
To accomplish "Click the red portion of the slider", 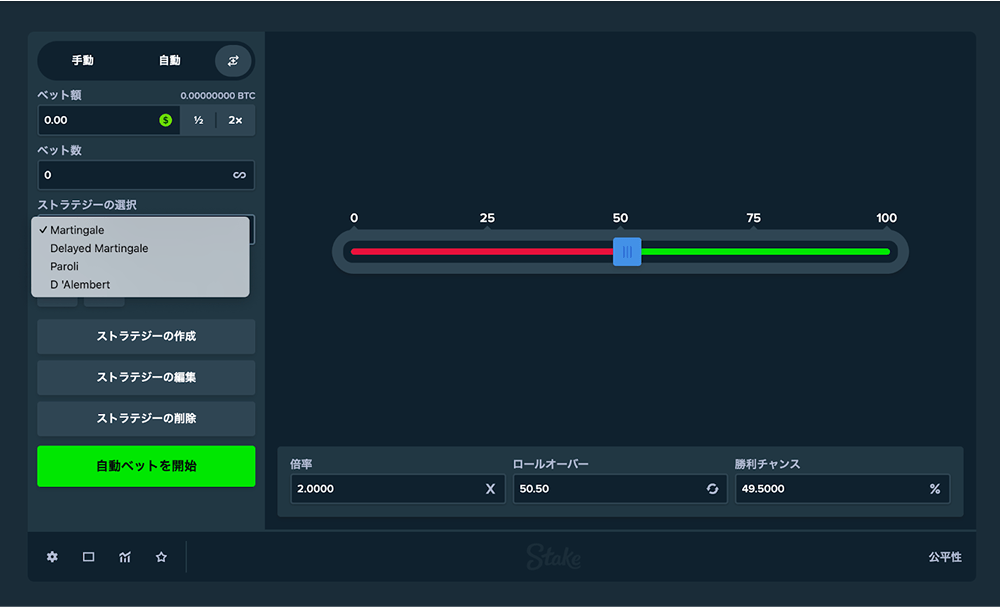I will pos(482,252).
